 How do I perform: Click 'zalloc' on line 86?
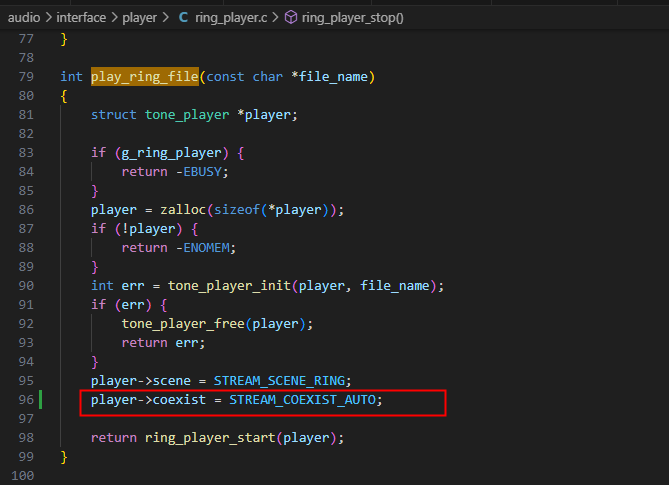[183, 209]
